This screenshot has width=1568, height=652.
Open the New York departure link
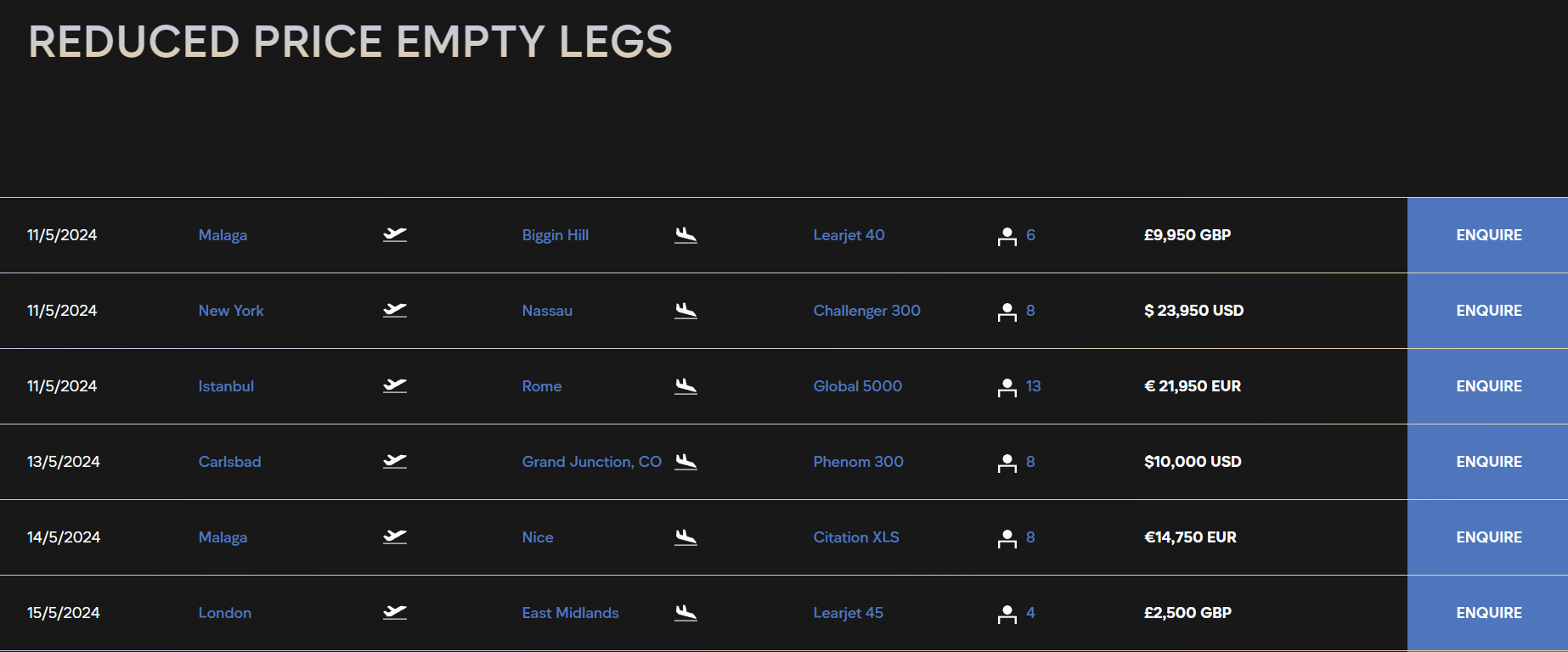tap(231, 311)
